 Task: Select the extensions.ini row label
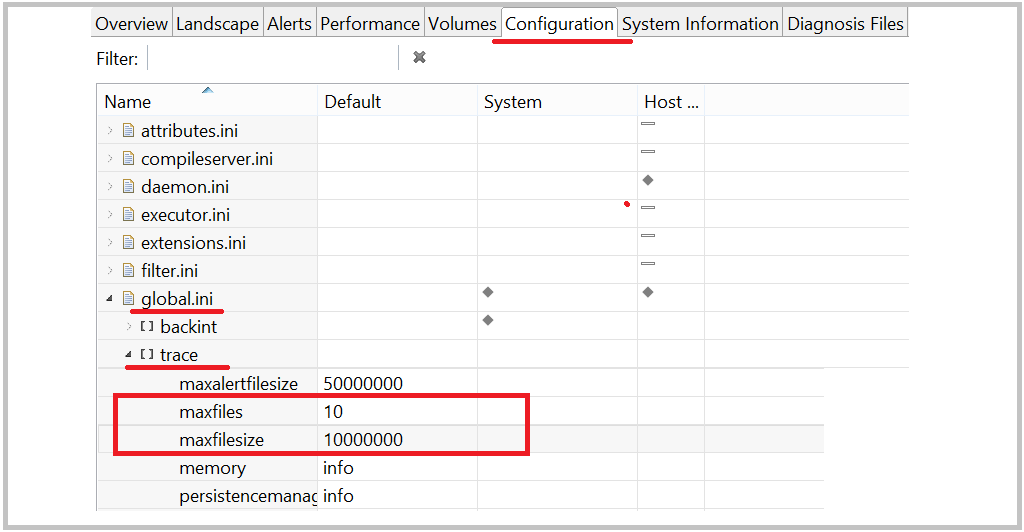tap(193, 243)
